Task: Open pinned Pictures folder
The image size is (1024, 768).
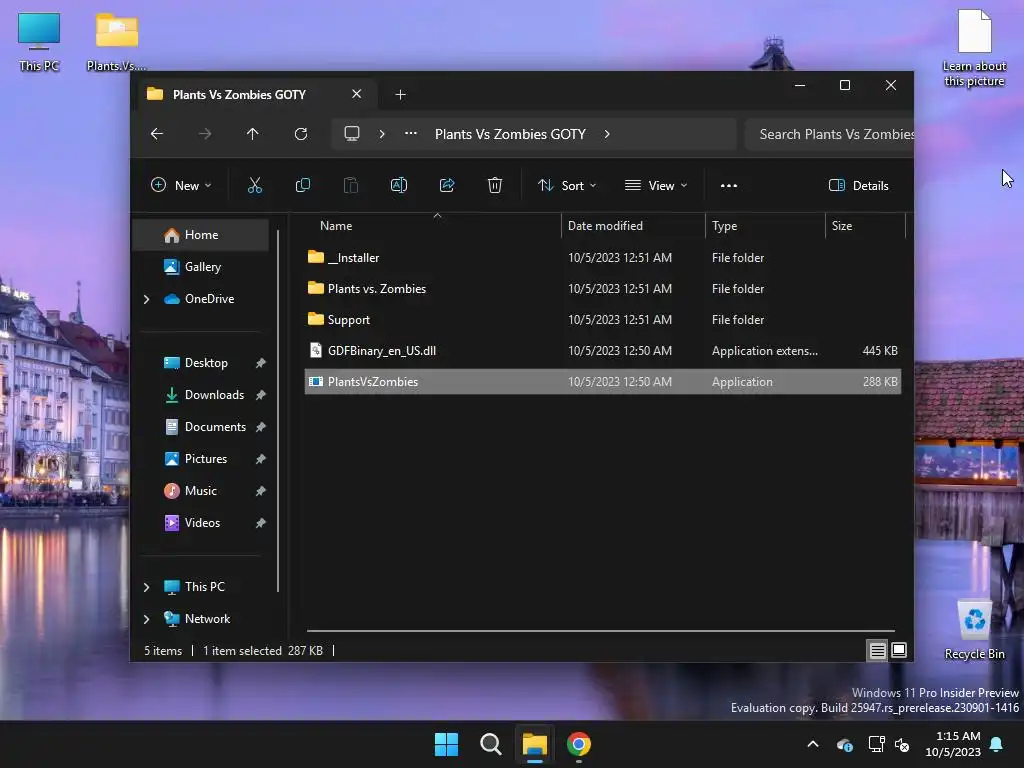Action: pos(200,459)
